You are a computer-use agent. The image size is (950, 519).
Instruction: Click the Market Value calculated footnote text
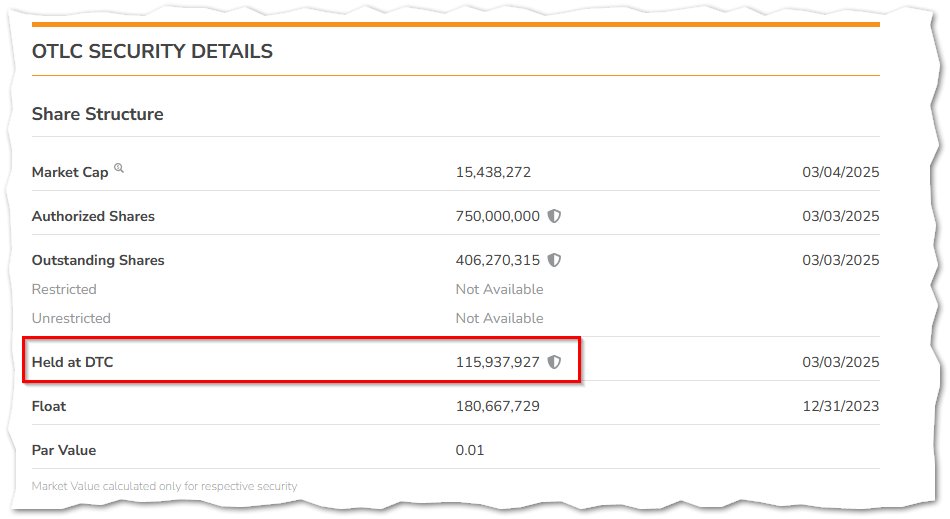[164, 486]
